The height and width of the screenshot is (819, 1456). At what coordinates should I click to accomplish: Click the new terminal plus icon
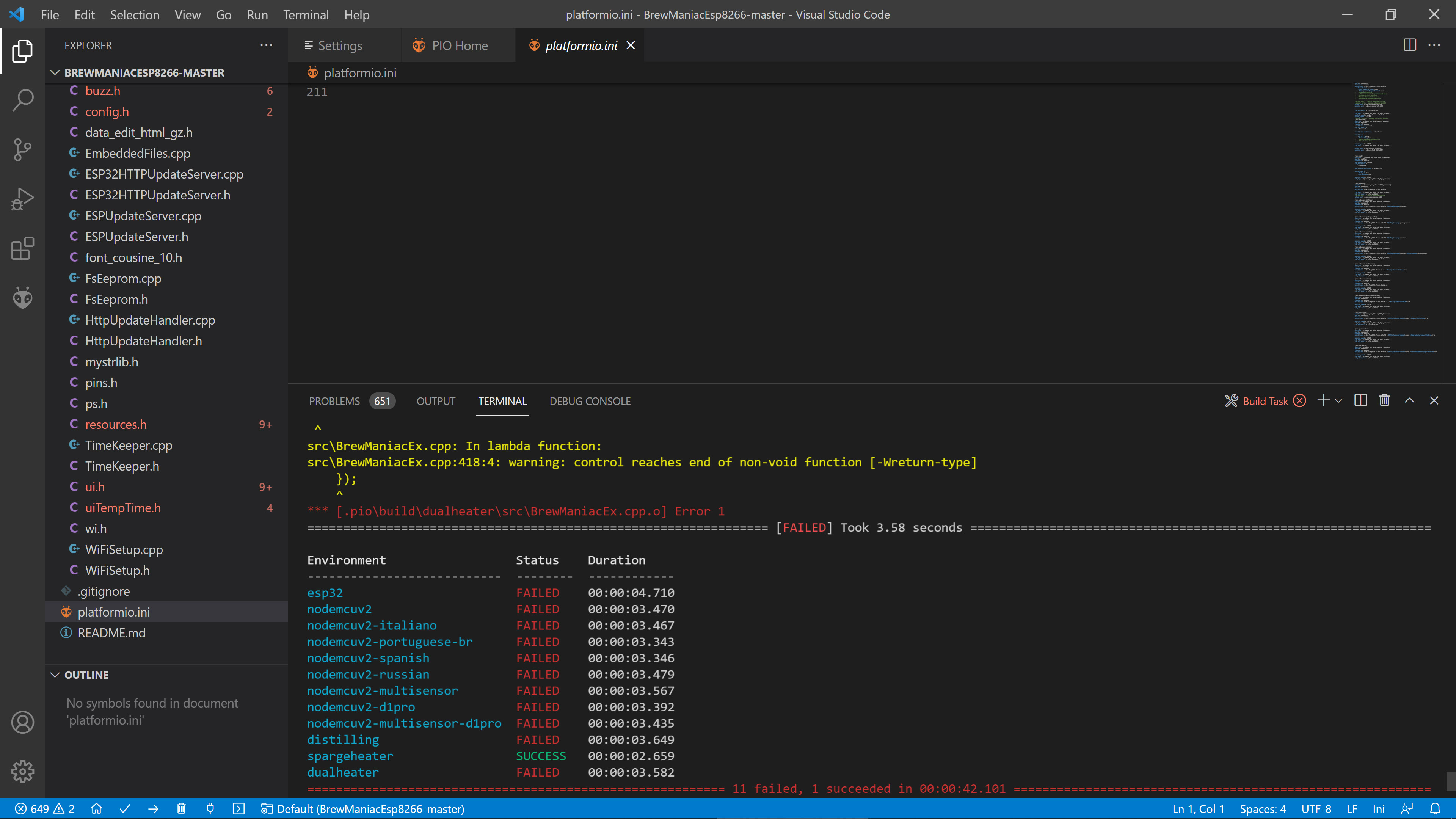[1323, 401]
